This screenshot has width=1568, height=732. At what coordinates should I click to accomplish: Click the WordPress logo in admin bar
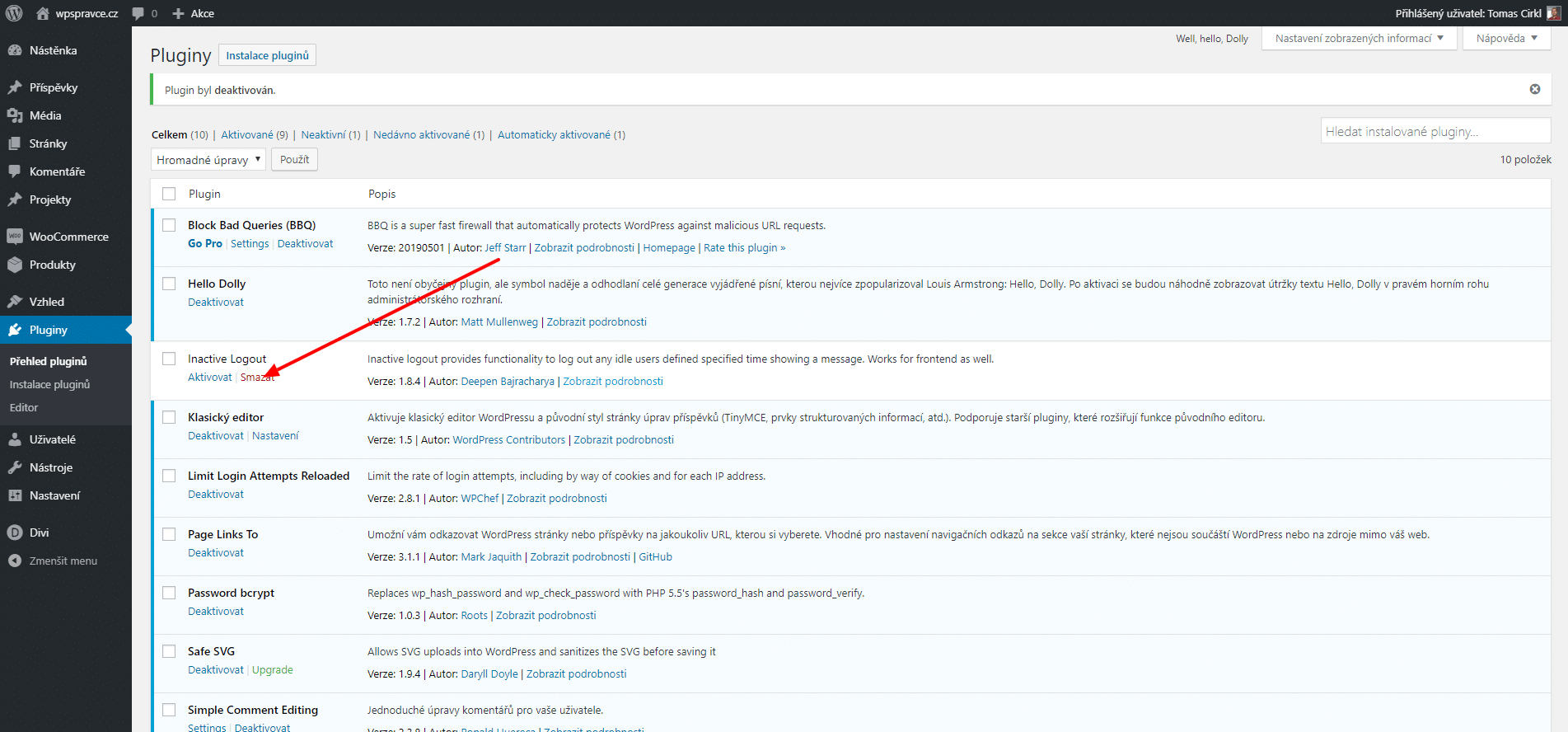point(13,13)
